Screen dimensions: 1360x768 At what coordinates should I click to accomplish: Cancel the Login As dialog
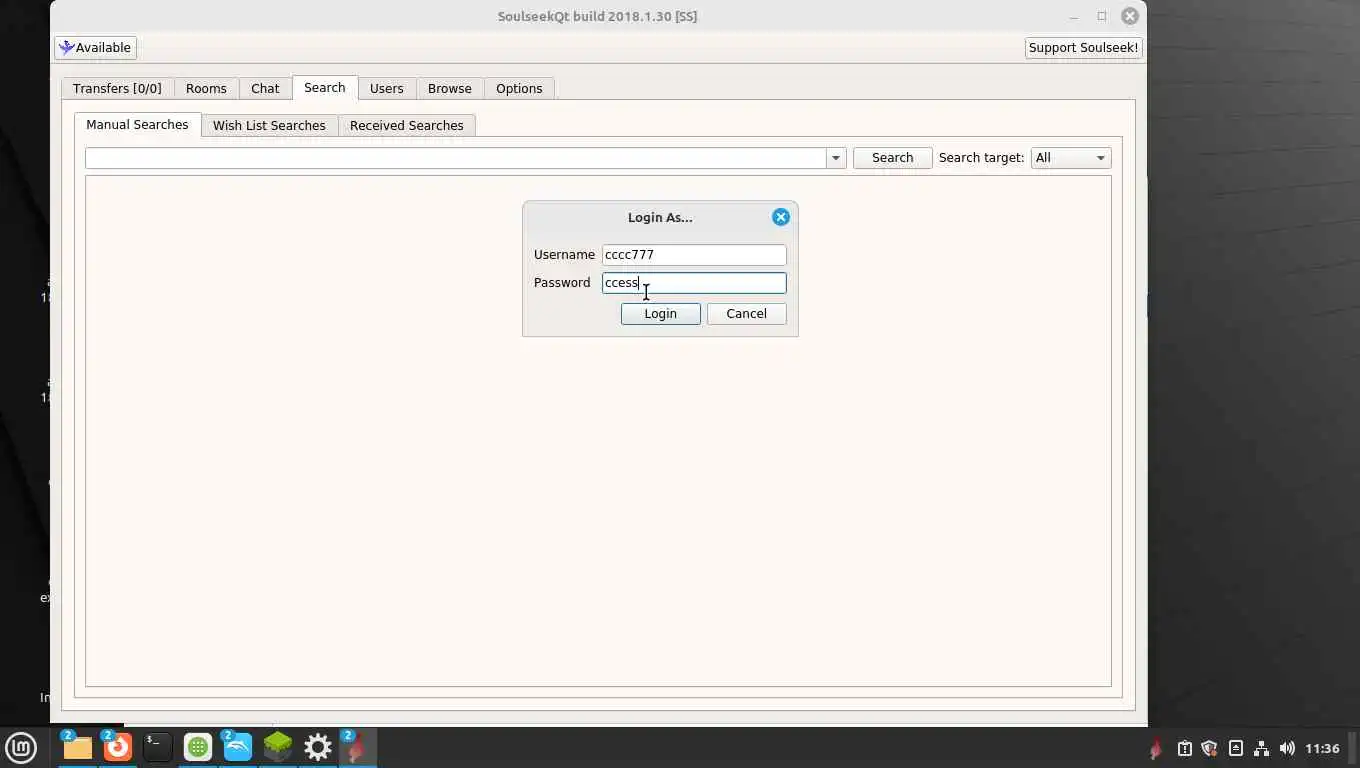pos(746,314)
